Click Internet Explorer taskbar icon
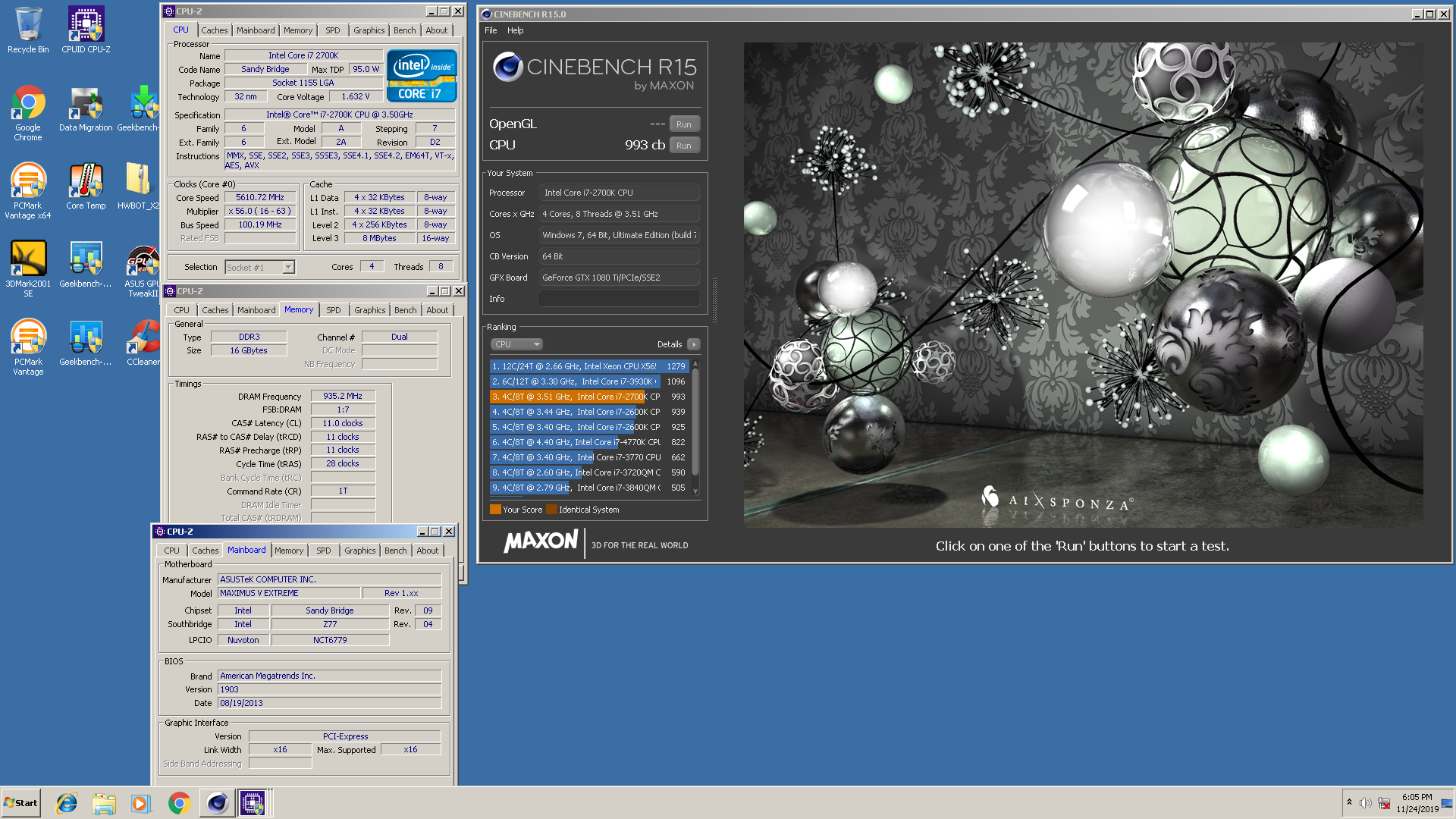 point(67,803)
